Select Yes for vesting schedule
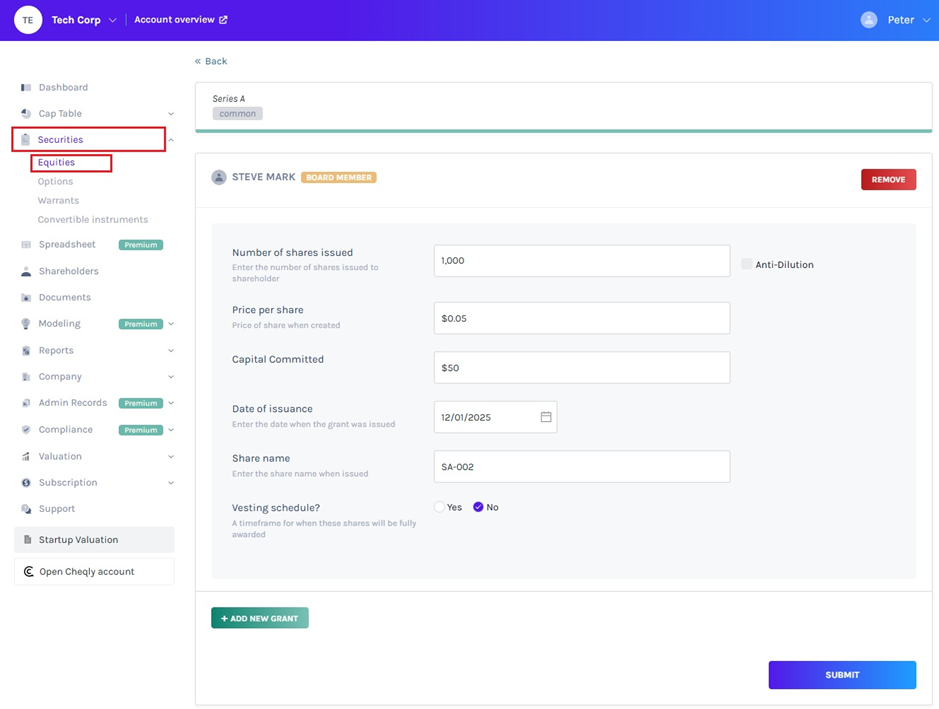Image resolution: width=939 pixels, height=709 pixels. [439, 507]
